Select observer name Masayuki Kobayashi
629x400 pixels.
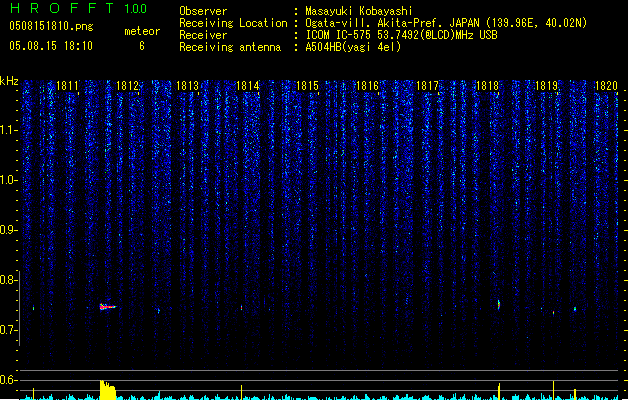click(359, 11)
